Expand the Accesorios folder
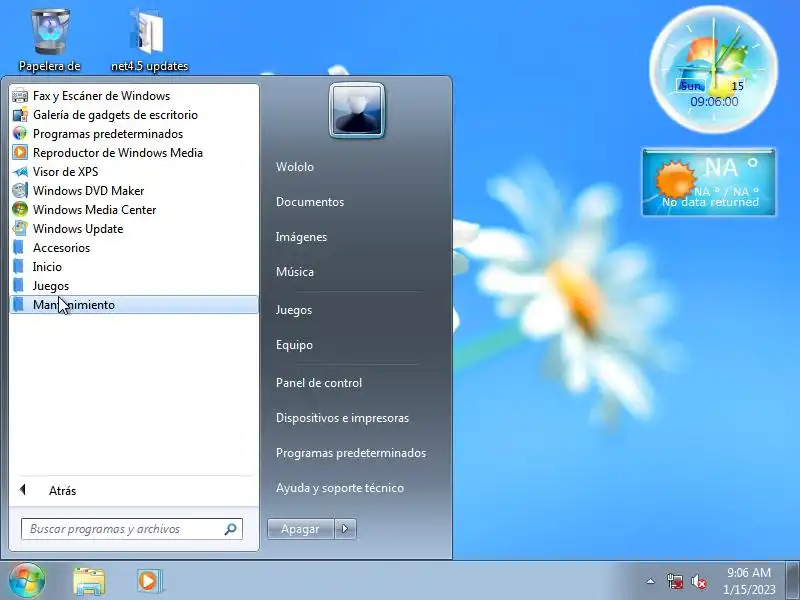Screen dimensions: 800x600 click(134, 248)
